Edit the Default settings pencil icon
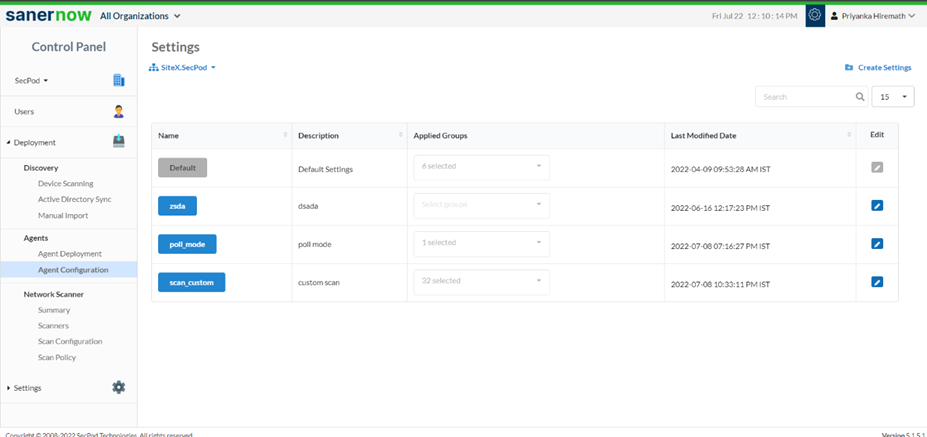The height and width of the screenshot is (437, 927). point(877,167)
